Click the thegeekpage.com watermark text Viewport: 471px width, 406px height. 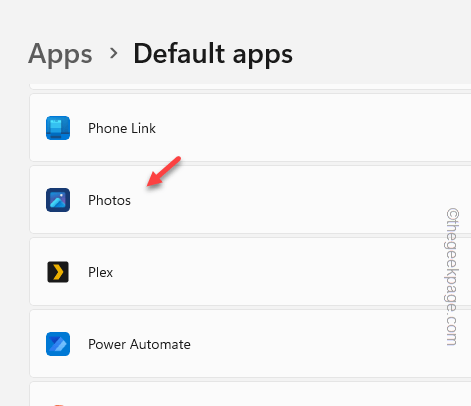point(452,277)
